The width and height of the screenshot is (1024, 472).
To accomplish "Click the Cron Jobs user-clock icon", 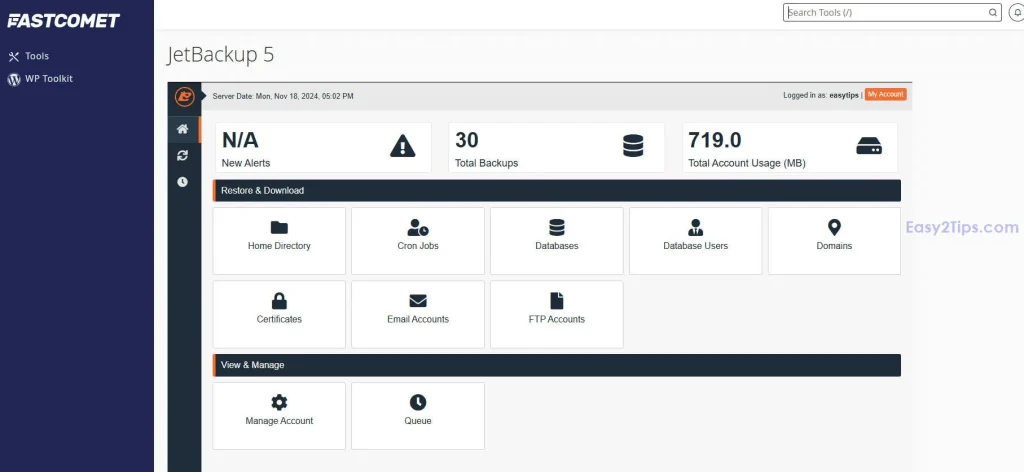I will click(418, 227).
